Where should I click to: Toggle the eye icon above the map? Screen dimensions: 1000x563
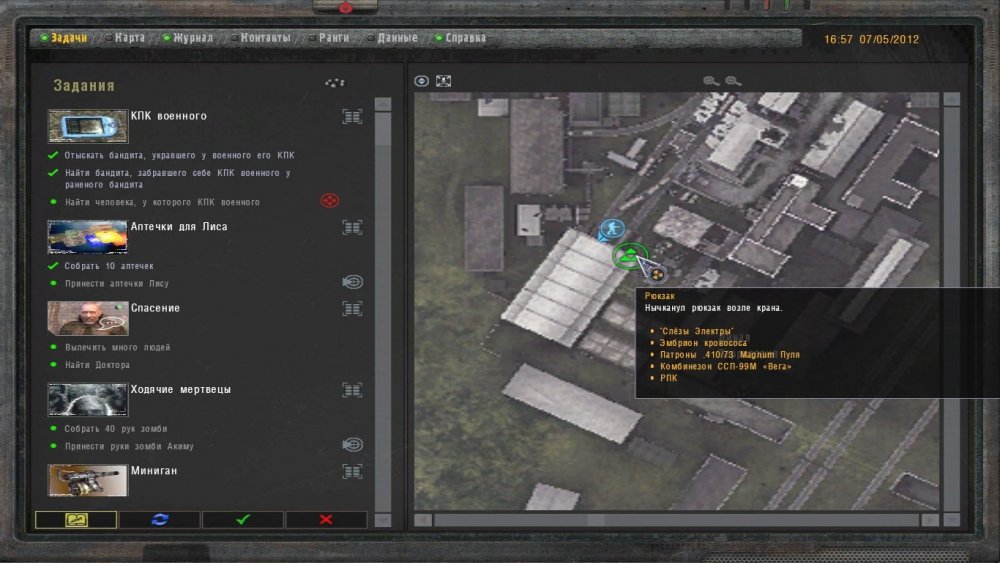(x=422, y=81)
